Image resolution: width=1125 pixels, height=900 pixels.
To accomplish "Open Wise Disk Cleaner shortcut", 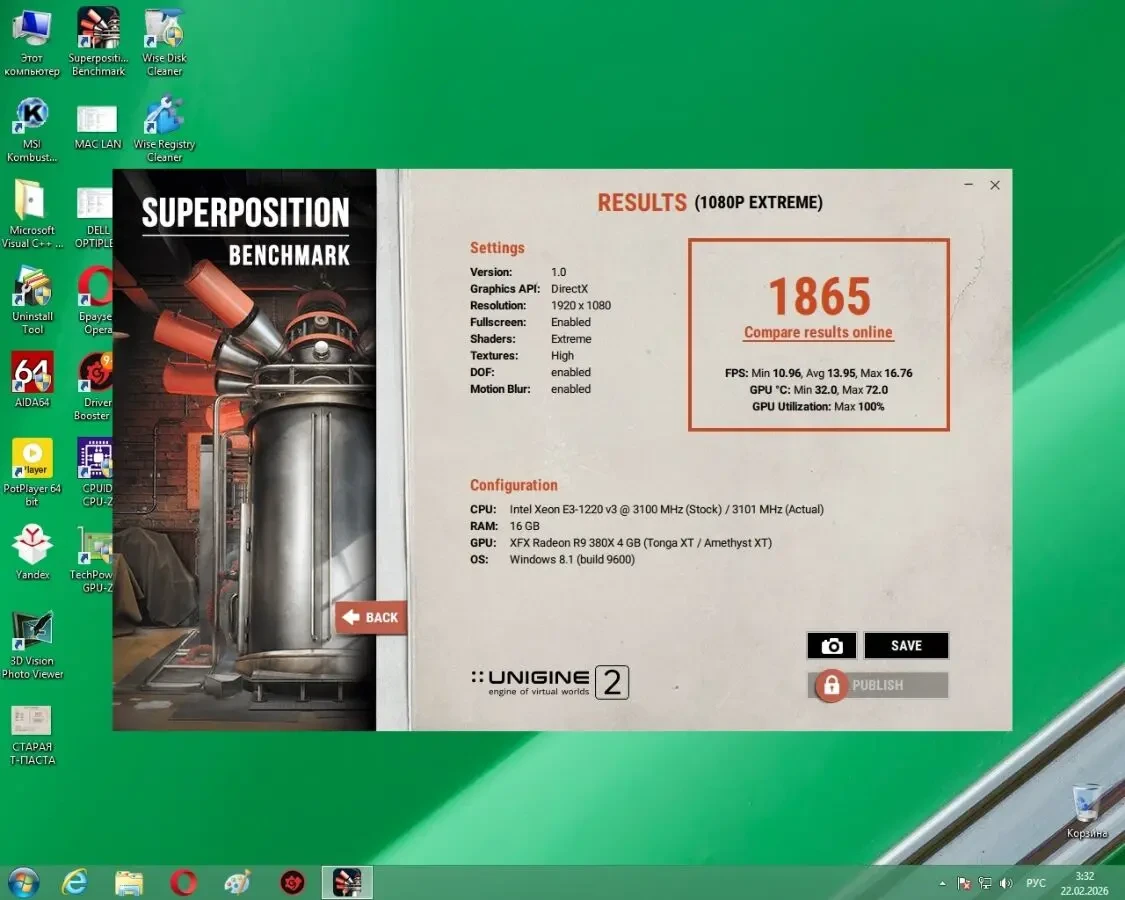I will coord(164,43).
